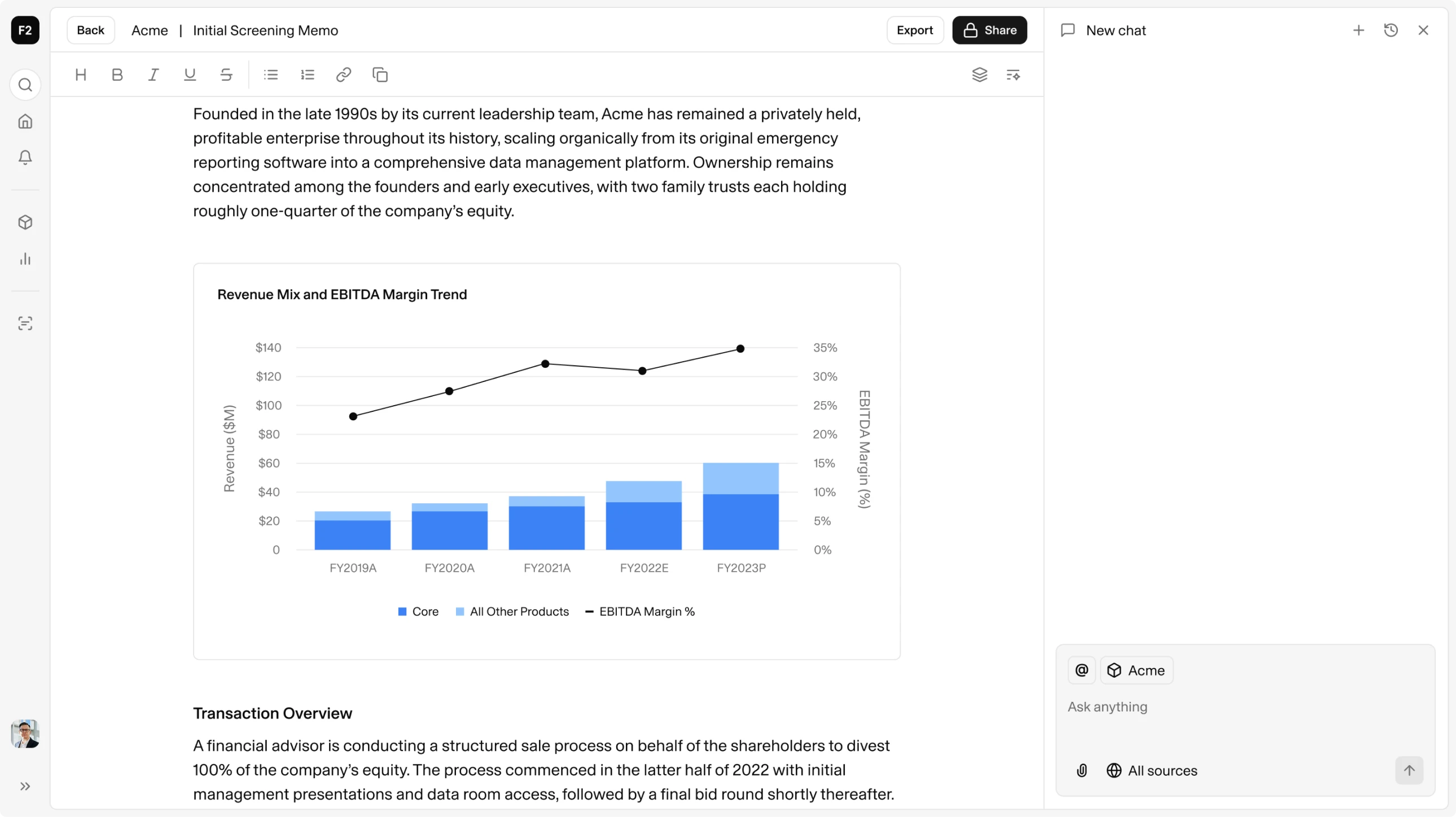The height and width of the screenshot is (817, 1456).
Task: Toggle bold formatting in the toolbar
Action: 117,74
